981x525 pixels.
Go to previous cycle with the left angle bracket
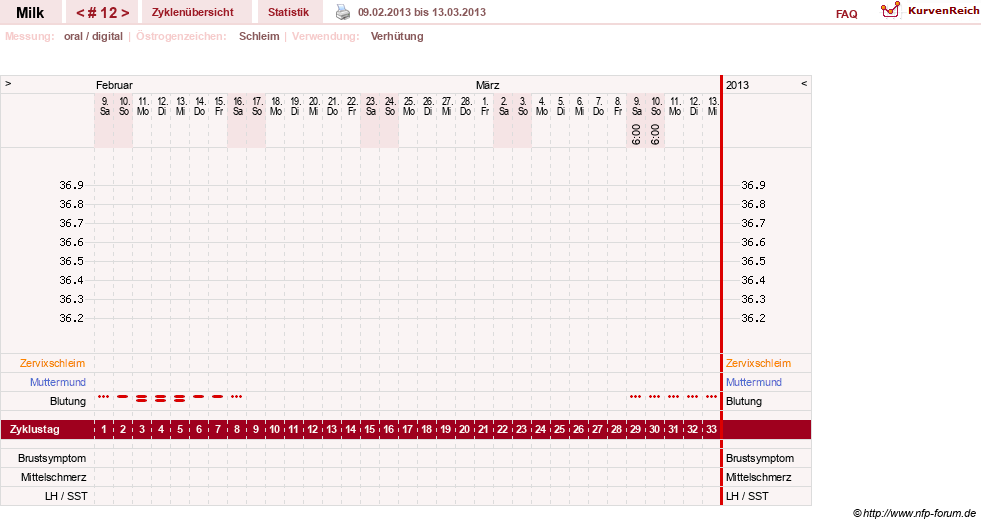point(80,13)
